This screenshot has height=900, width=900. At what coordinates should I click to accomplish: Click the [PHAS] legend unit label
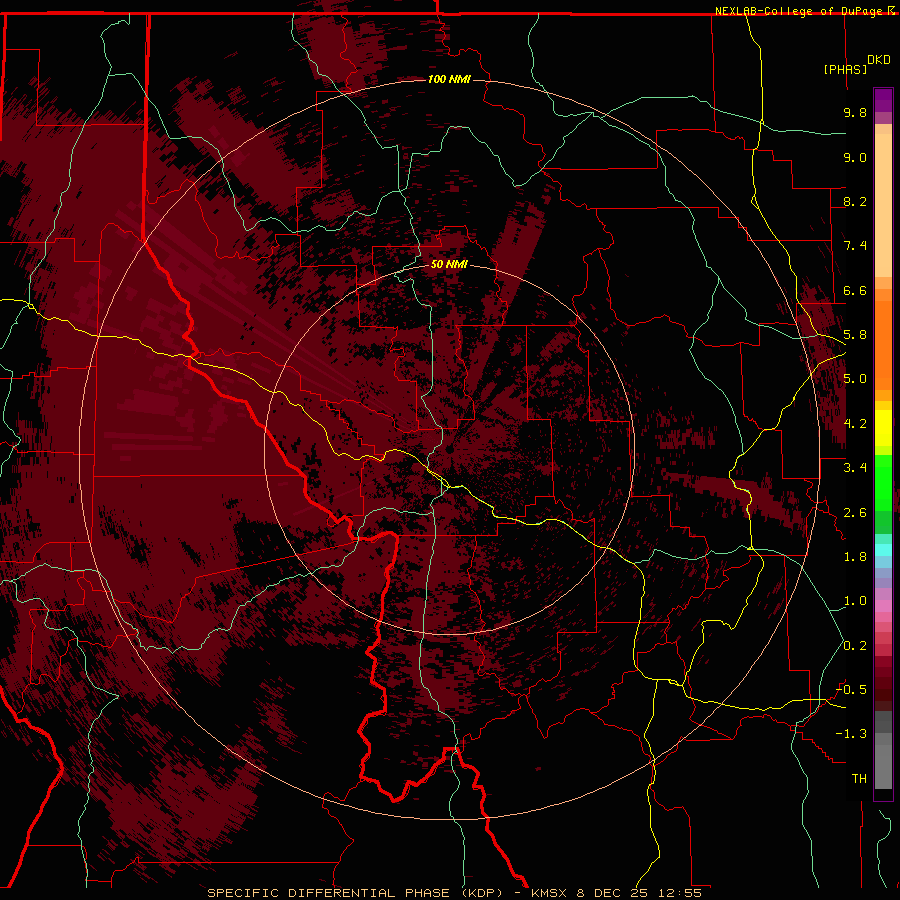tap(845, 69)
